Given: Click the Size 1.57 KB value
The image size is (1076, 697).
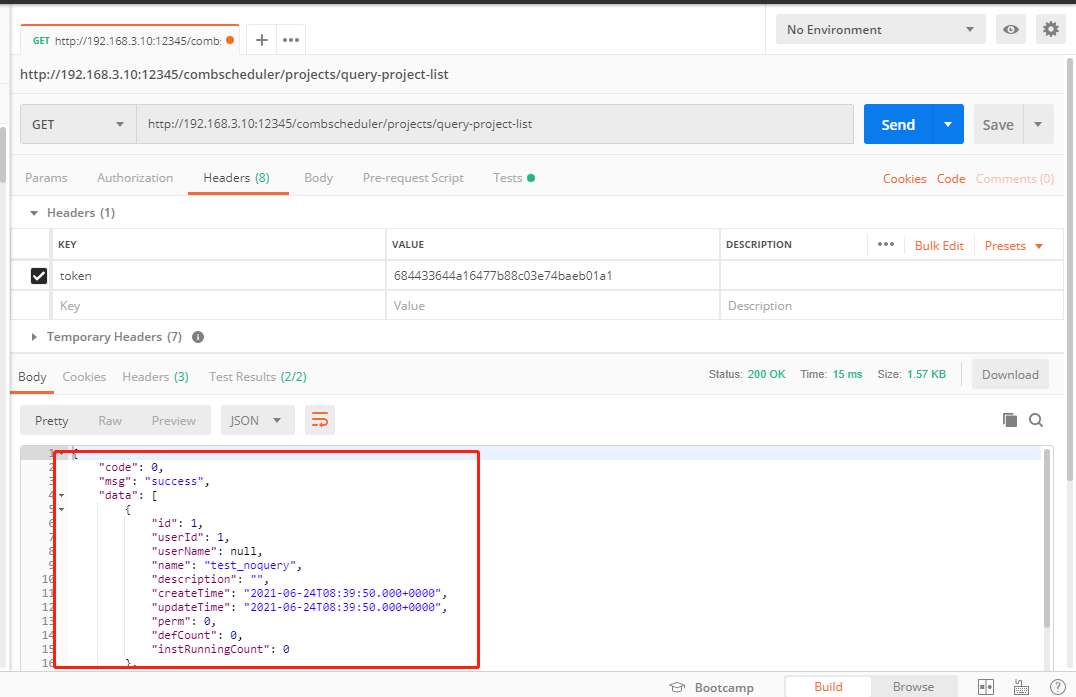Looking at the screenshot, I should [x=926, y=375].
